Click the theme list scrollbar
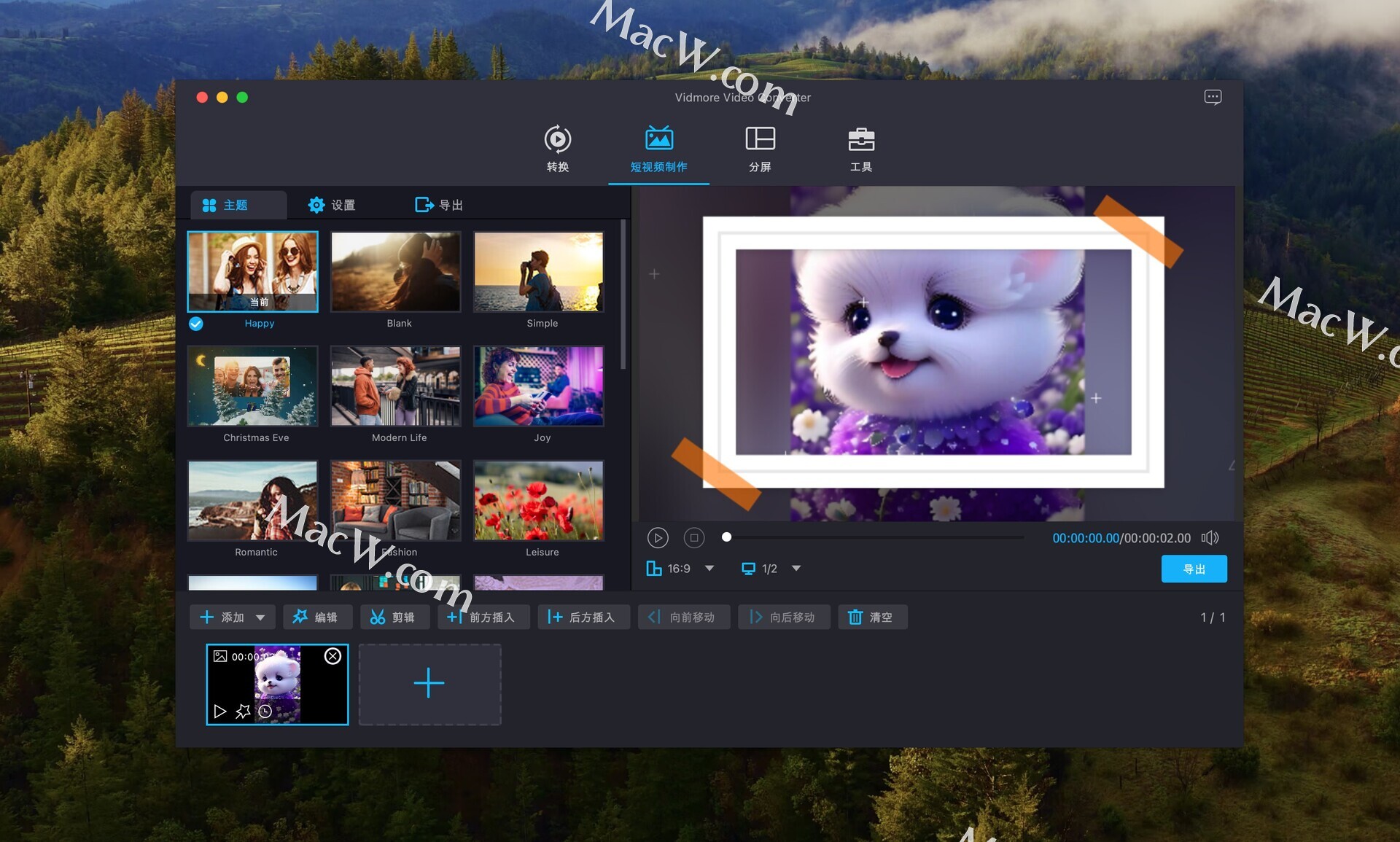Screen dimensions: 1400x842 [x=623, y=295]
